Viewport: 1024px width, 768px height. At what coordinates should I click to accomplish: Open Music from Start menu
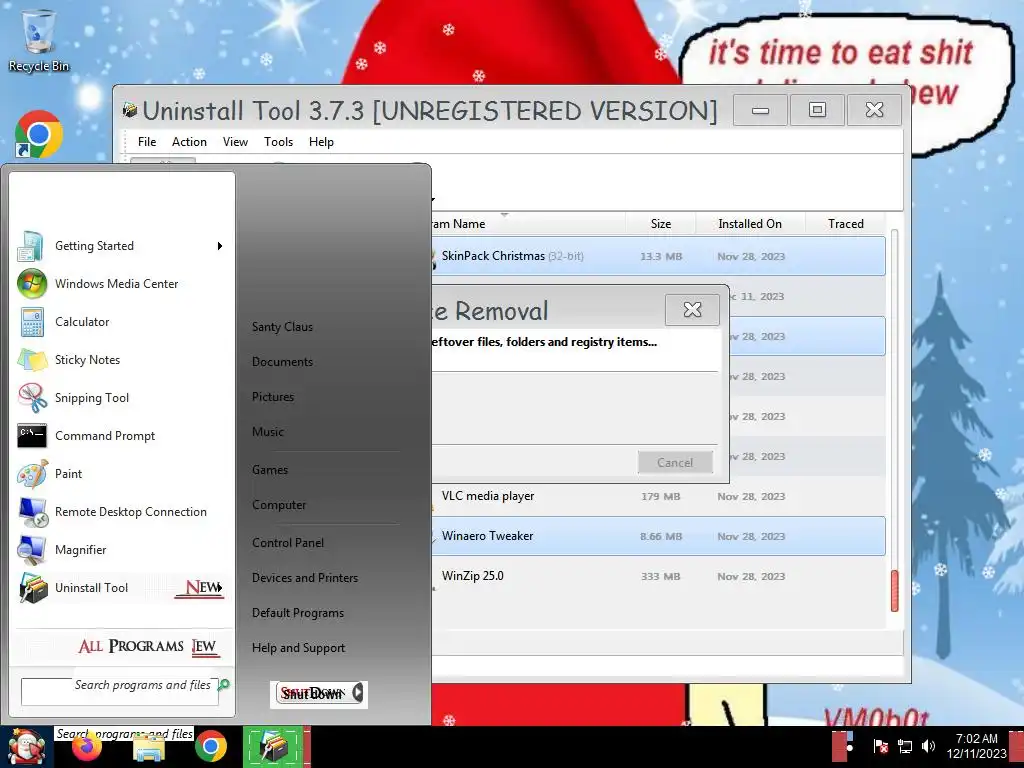pos(268,432)
